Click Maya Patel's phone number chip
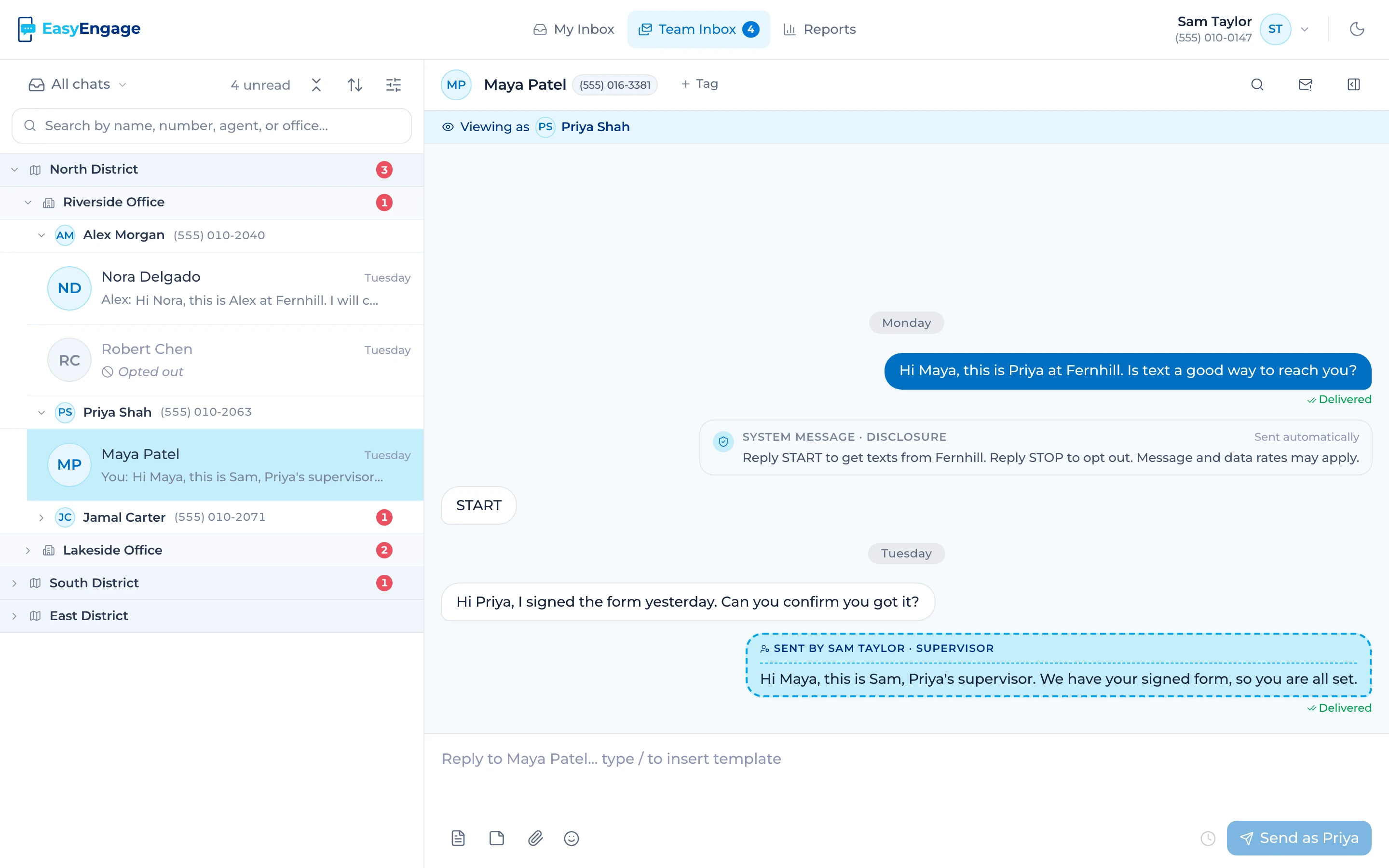 [615, 85]
